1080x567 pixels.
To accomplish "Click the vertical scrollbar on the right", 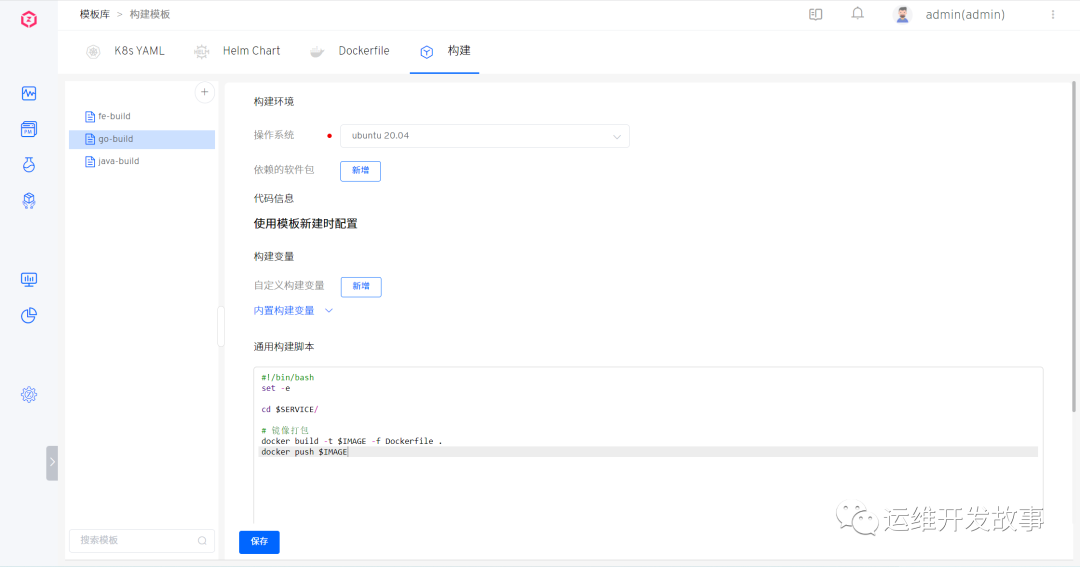I will pyautogui.click(x=1074, y=247).
